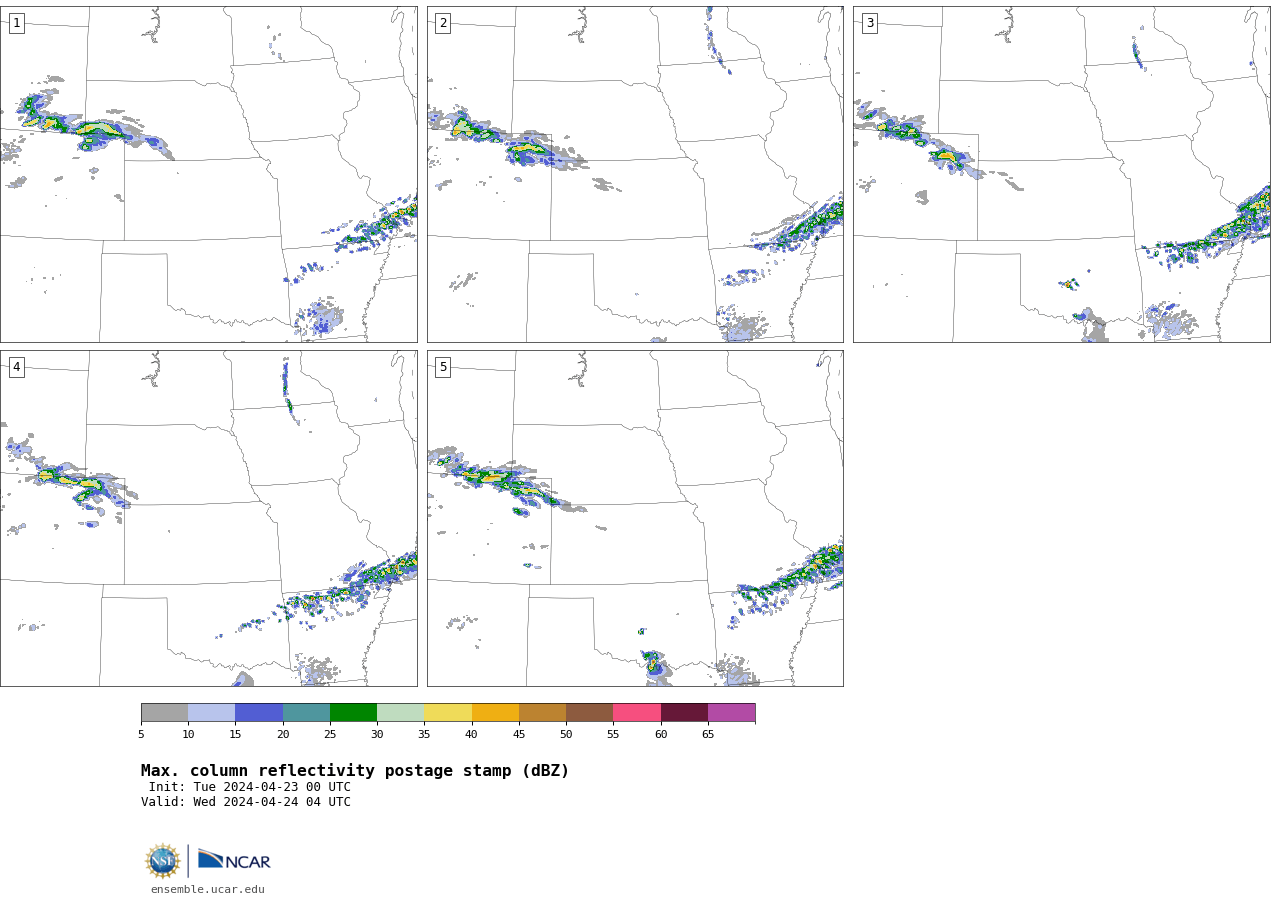Click the Max. column reflectivity title
This screenshot has width=1280, height=901.
[355, 771]
